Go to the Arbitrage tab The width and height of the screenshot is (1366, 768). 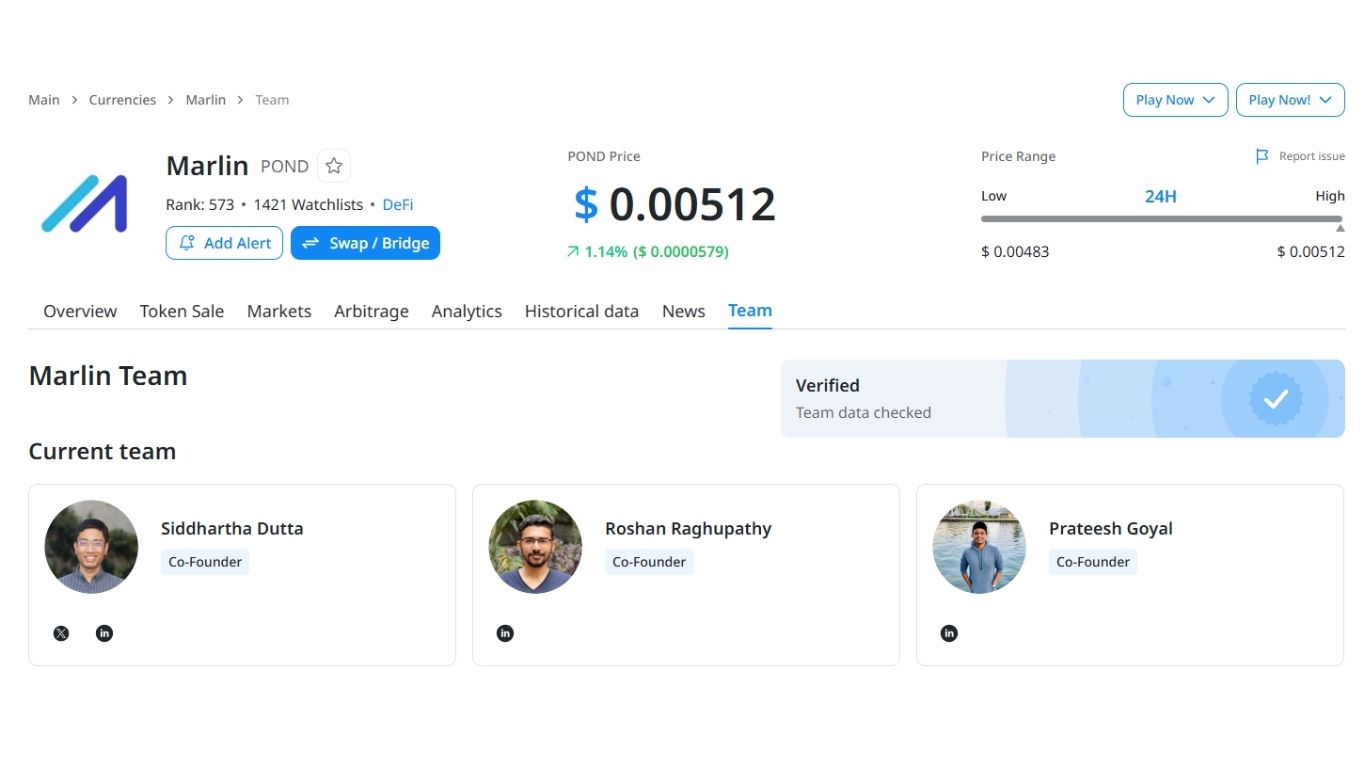pyautogui.click(x=371, y=311)
